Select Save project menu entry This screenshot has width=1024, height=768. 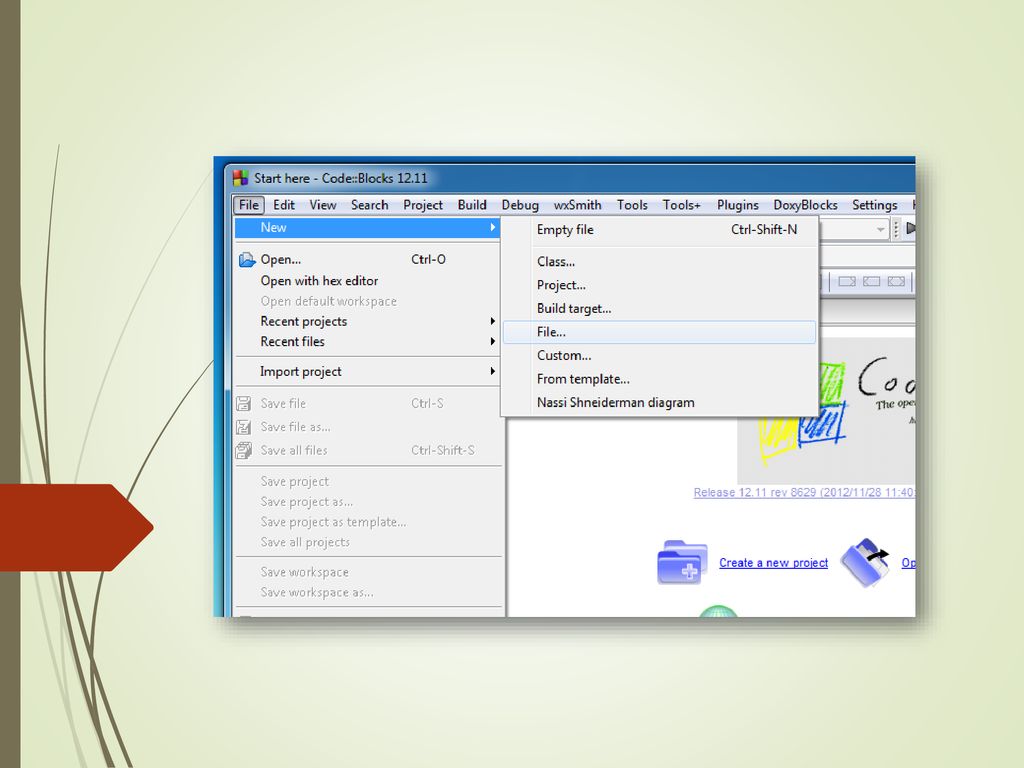[x=367, y=481]
